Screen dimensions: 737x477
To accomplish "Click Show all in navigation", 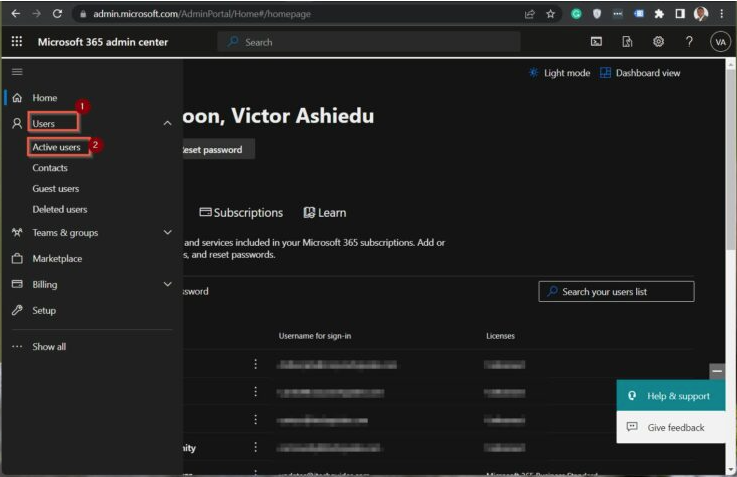I will [x=49, y=346].
